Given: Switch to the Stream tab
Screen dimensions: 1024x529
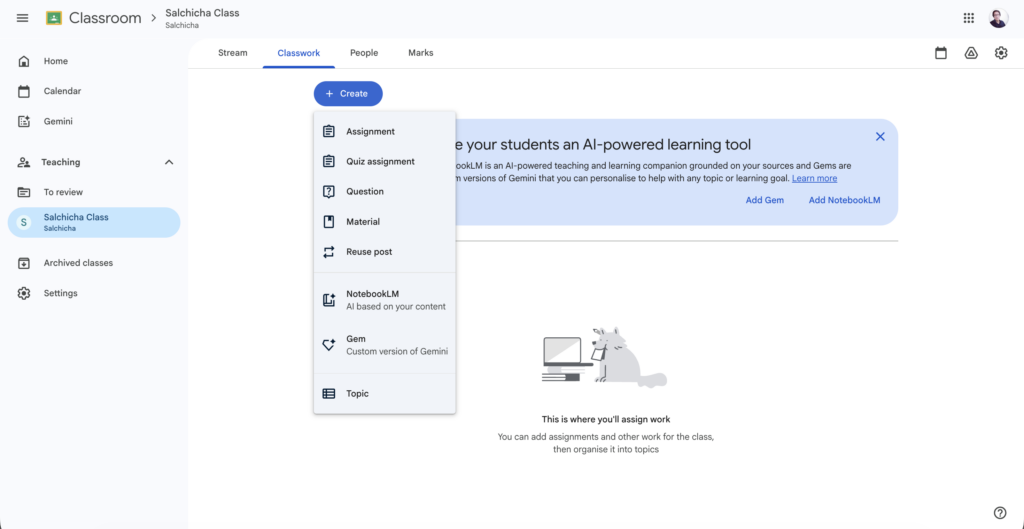Looking at the screenshot, I should pyautogui.click(x=232, y=53).
